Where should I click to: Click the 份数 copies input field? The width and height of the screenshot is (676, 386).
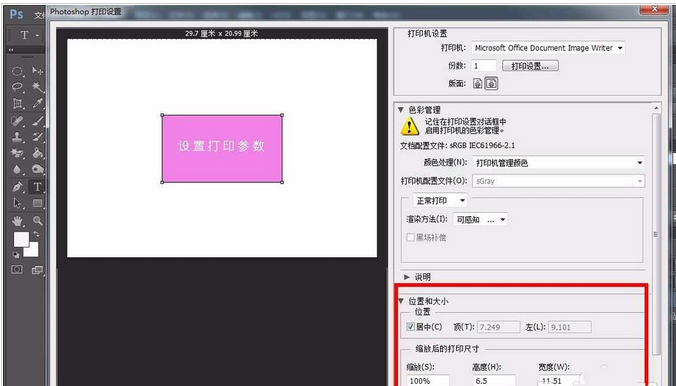pos(484,66)
